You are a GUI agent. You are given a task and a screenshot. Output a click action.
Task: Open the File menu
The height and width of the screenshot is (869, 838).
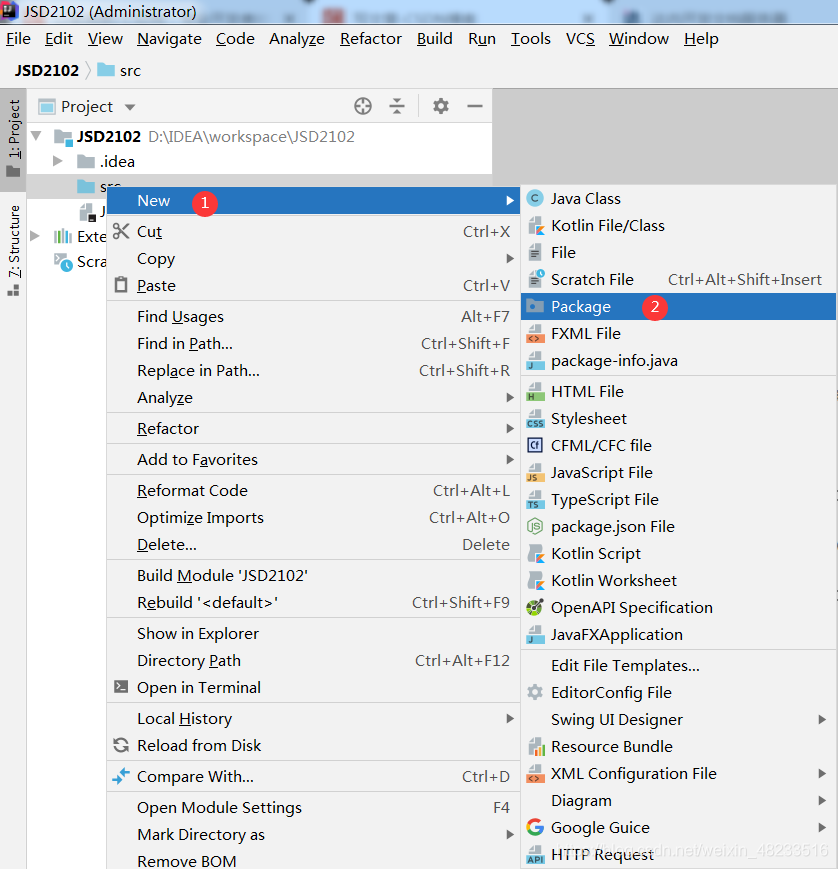pyautogui.click(x=18, y=39)
